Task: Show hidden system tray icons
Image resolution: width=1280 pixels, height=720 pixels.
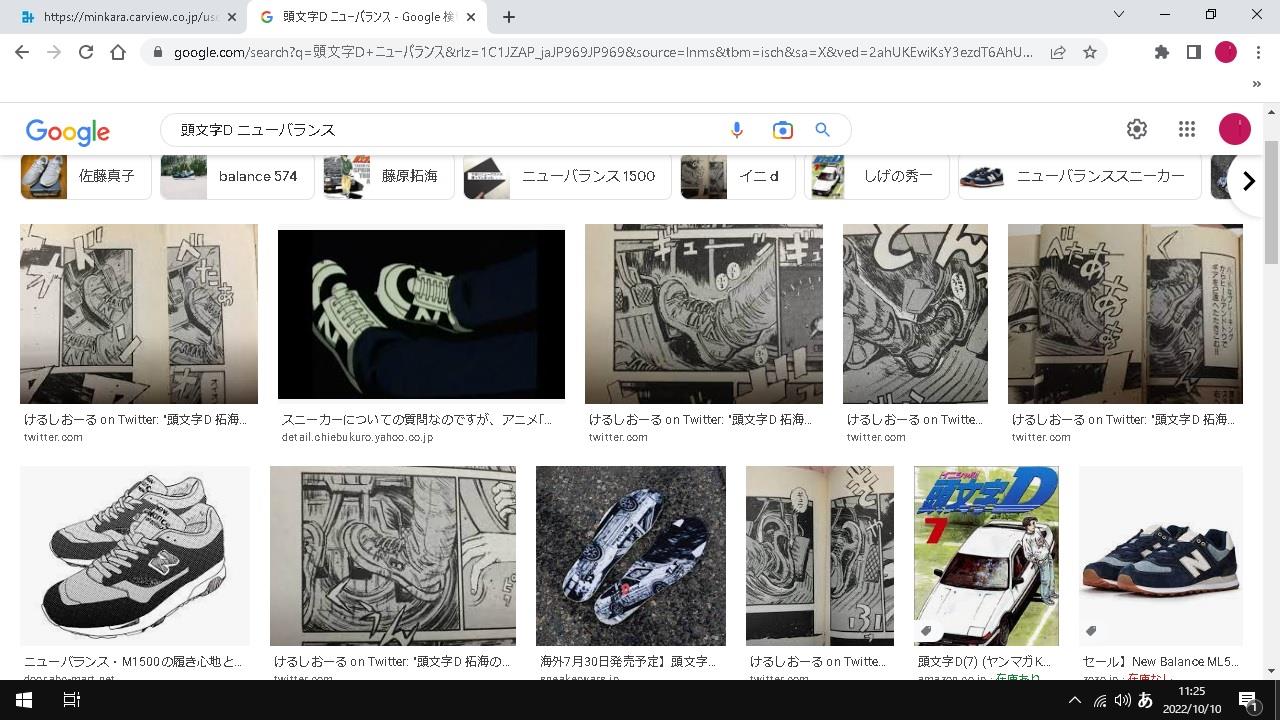Action: click(1075, 701)
